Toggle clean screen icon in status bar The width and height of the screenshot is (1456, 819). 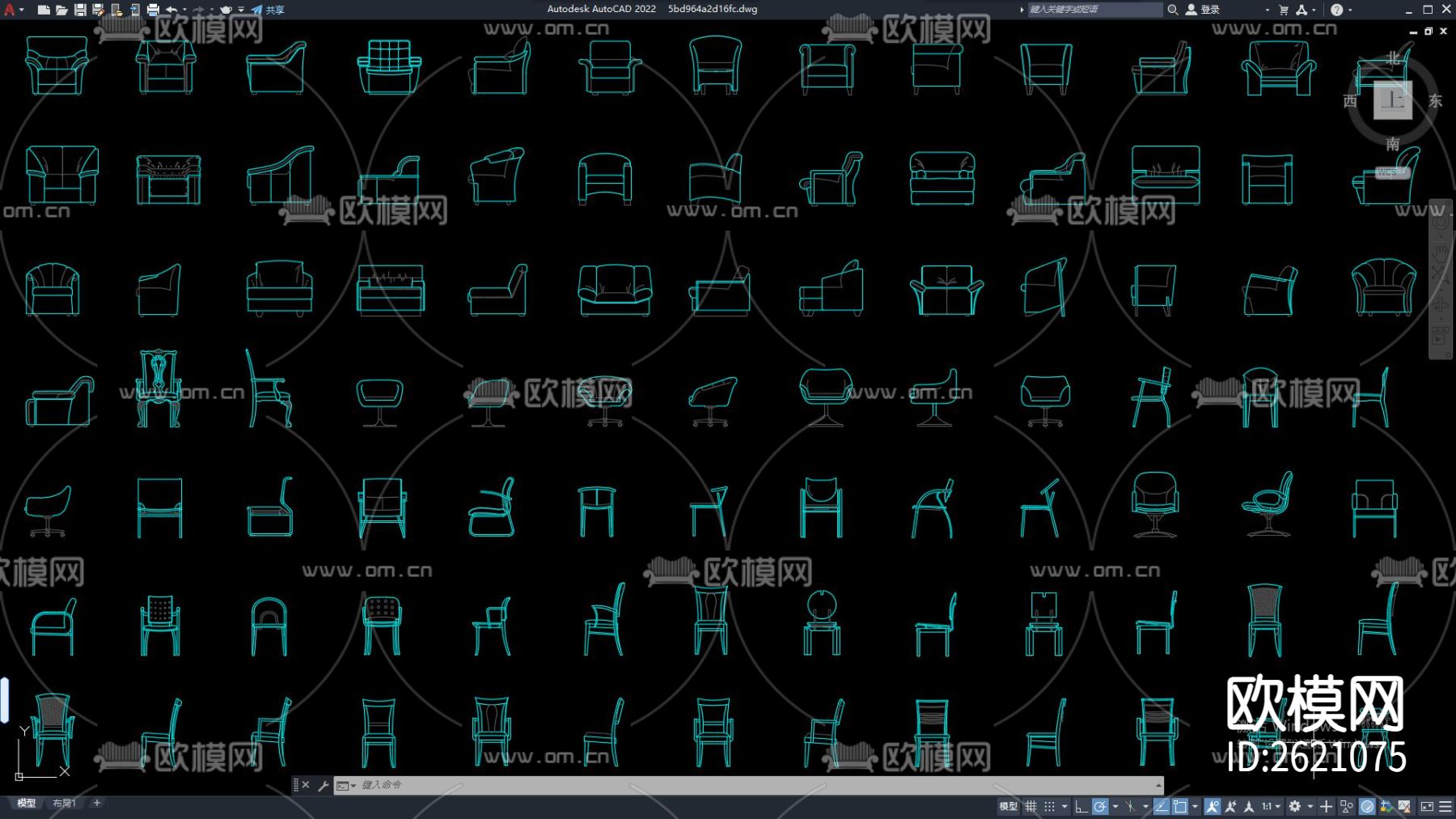pyautogui.click(x=1427, y=806)
